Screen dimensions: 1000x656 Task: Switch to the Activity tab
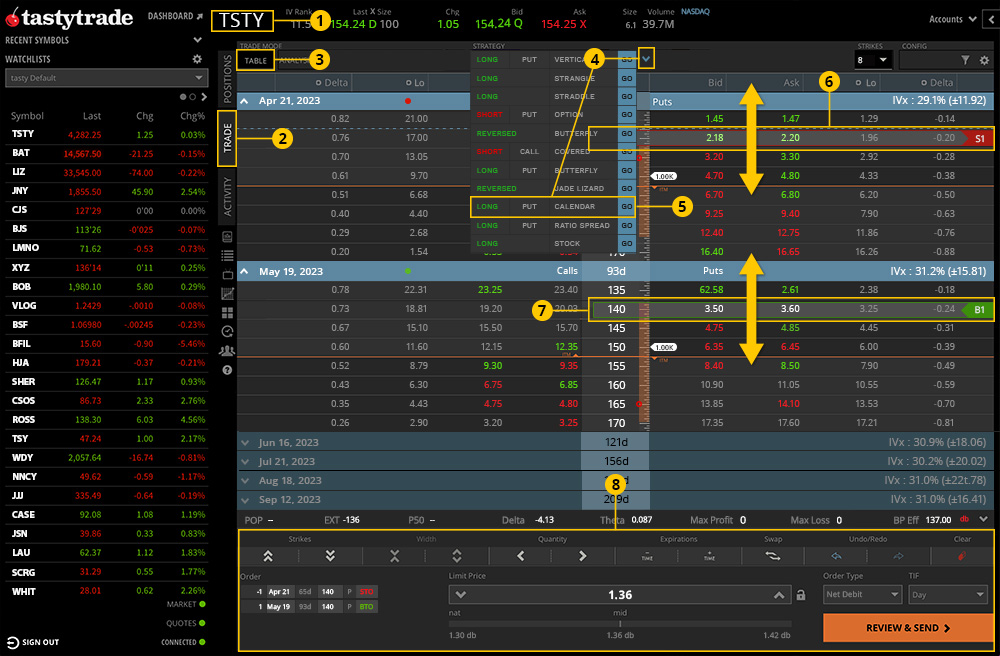227,197
